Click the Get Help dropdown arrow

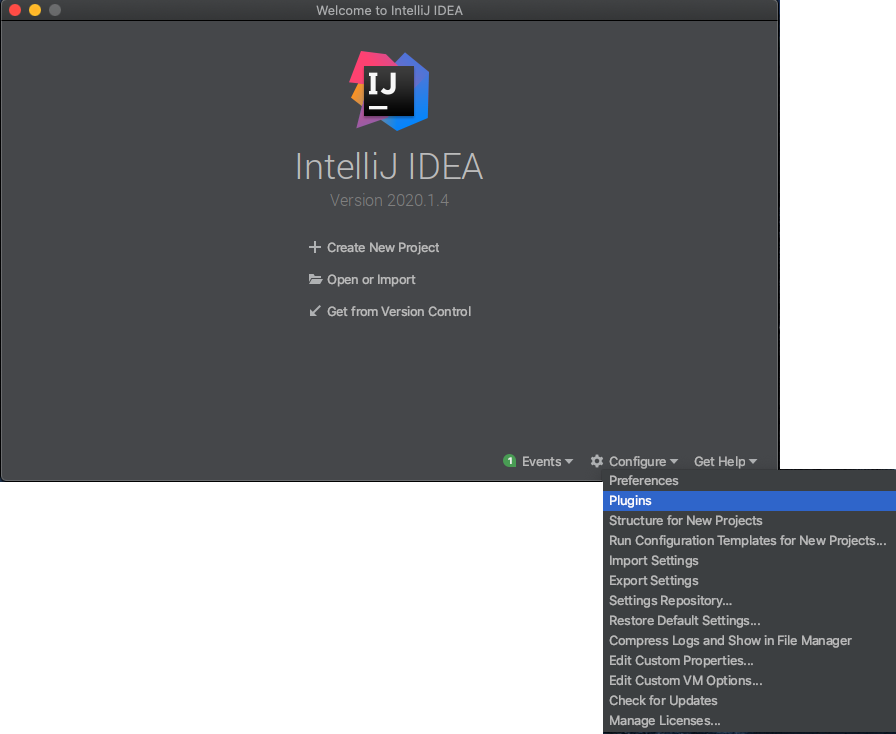[x=753, y=461]
